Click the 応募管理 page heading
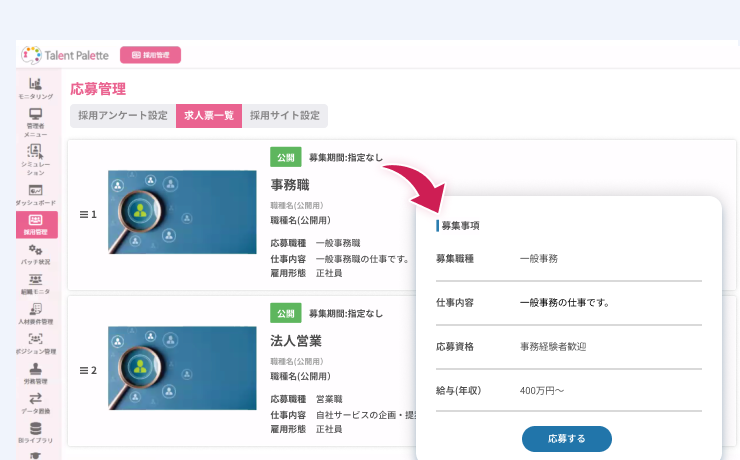 tap(98, 89)
